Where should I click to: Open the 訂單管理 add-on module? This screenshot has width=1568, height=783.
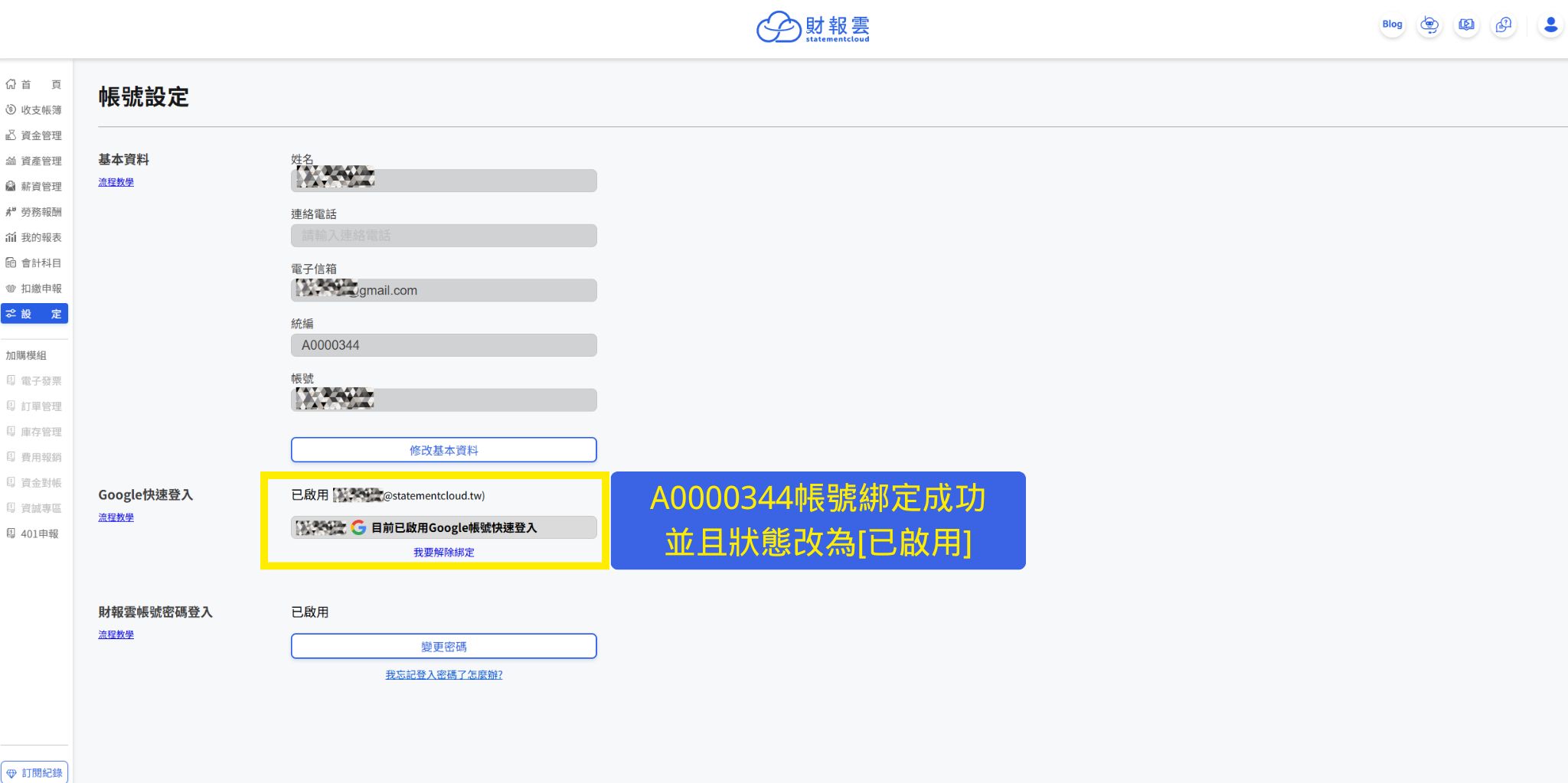[34, 406]
